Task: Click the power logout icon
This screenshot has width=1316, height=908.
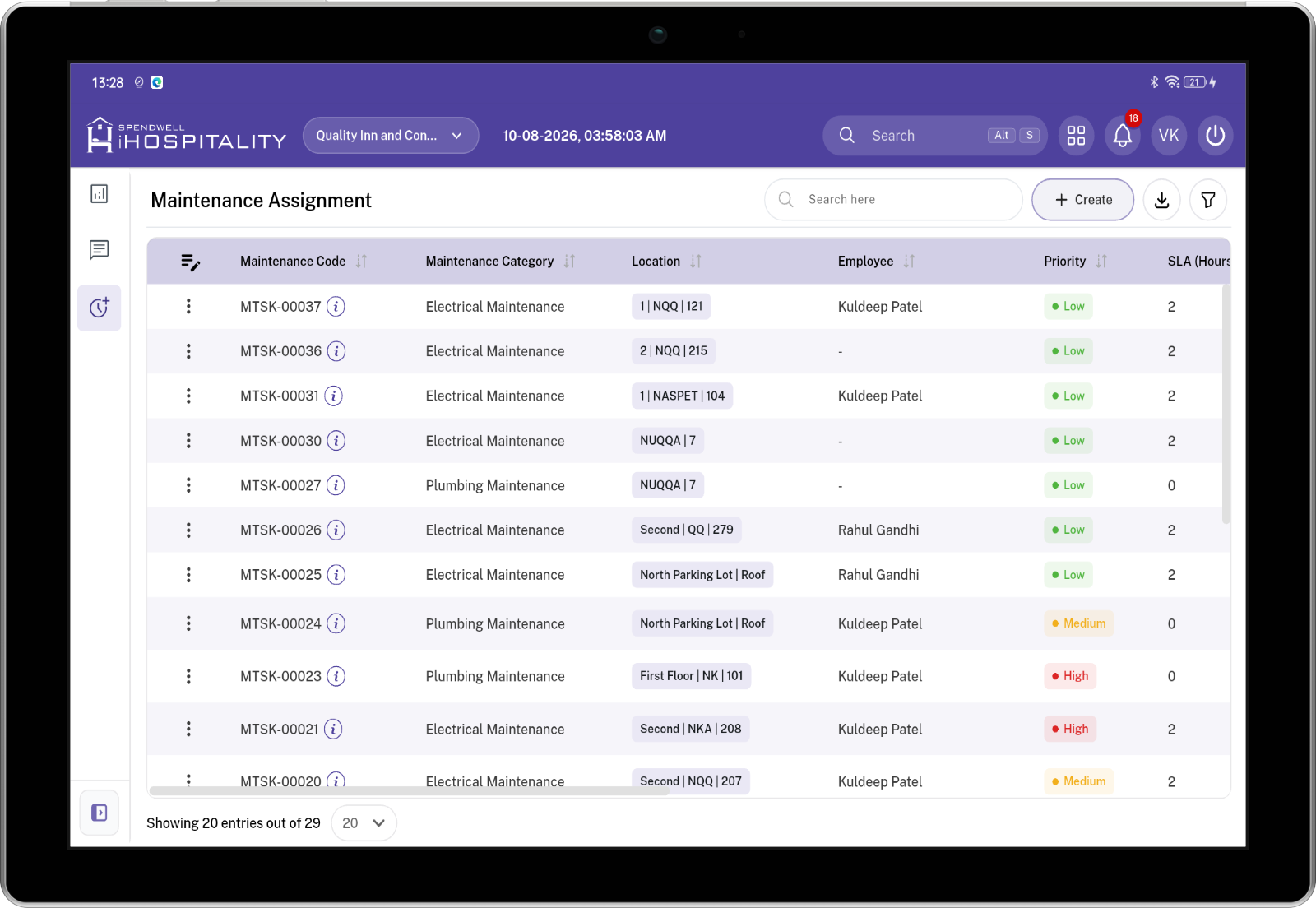Action: [1215, 136]
